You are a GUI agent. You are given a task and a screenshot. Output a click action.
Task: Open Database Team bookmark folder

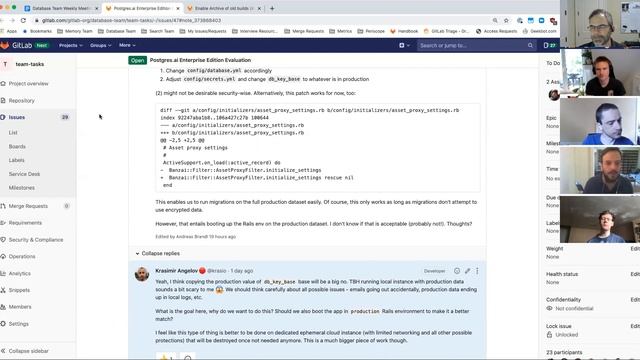(x=117, y=31)
